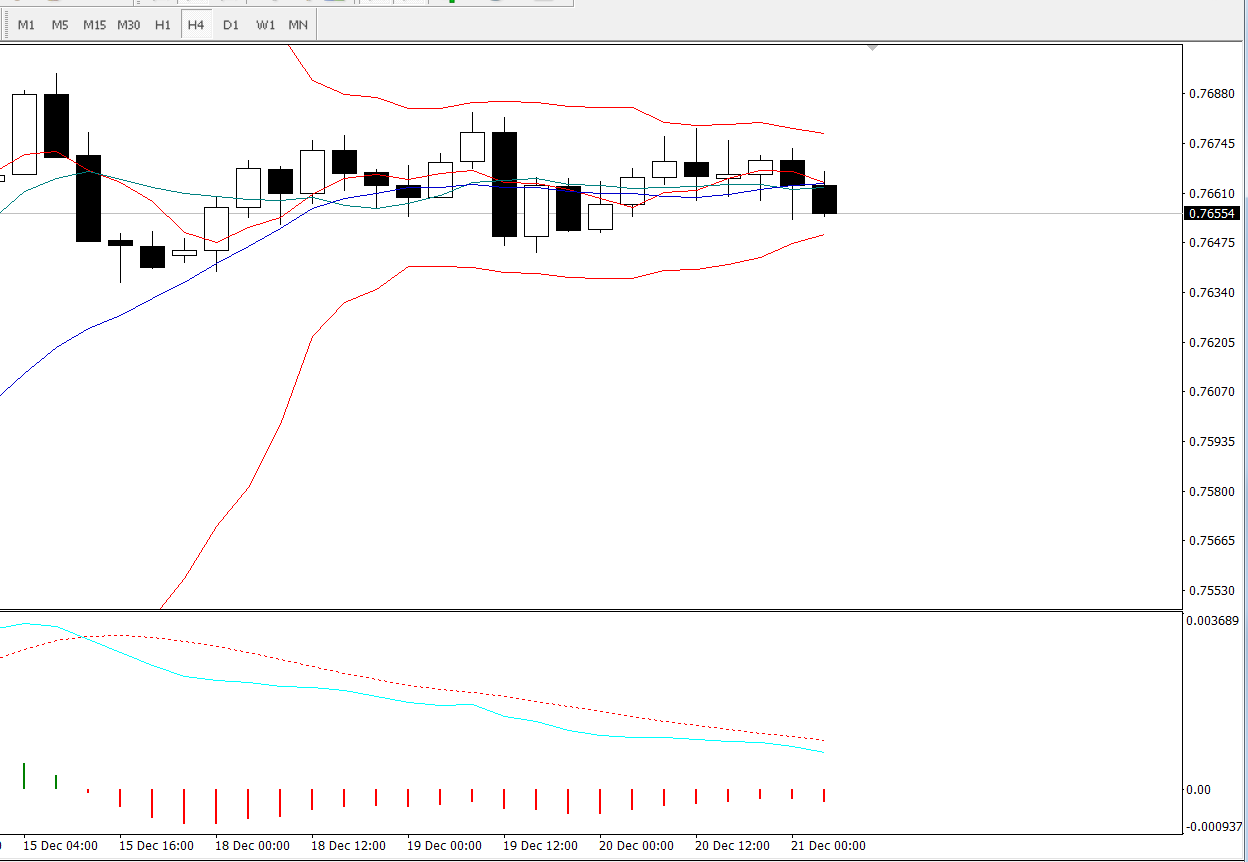Click price axis value 0.75800
This screenshot has width=1248, height=862.
coord(1211,492)
